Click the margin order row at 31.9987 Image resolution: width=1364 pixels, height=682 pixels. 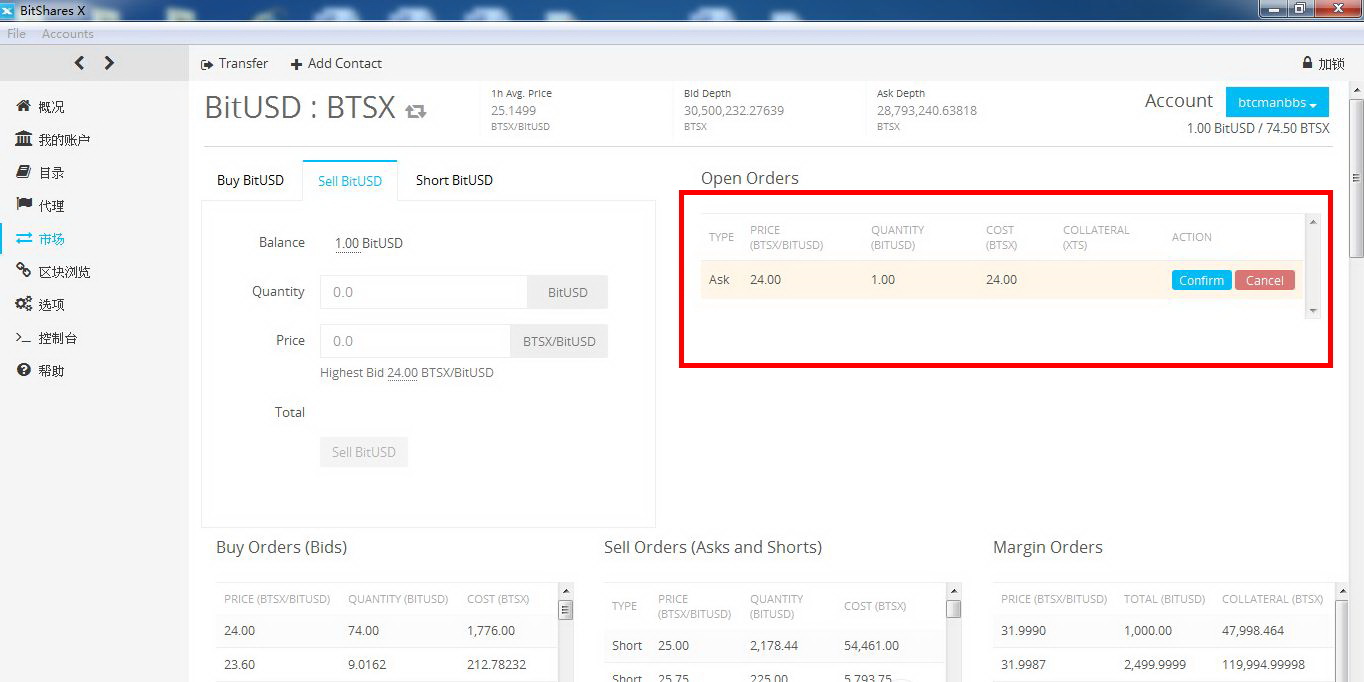pos(1163,664)
